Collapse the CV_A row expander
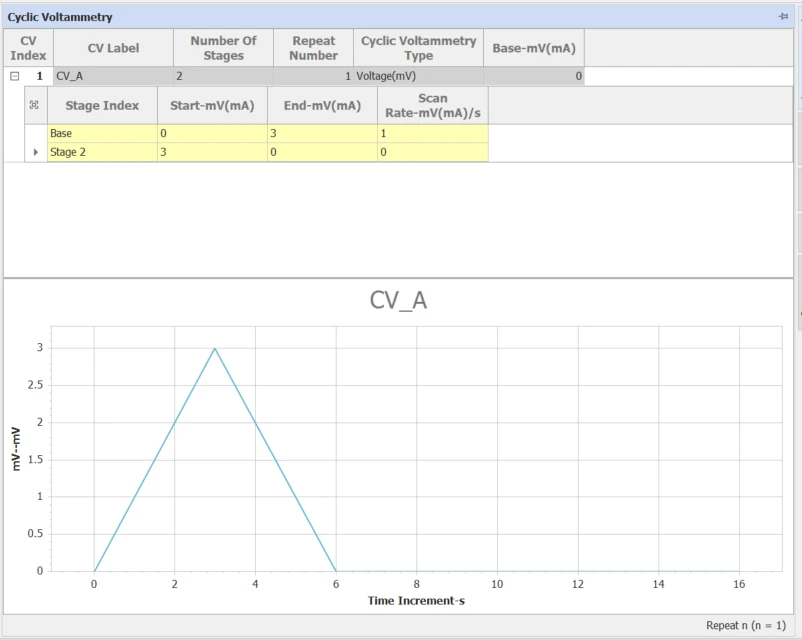This screenshot has height=640, width=802. 15,76
